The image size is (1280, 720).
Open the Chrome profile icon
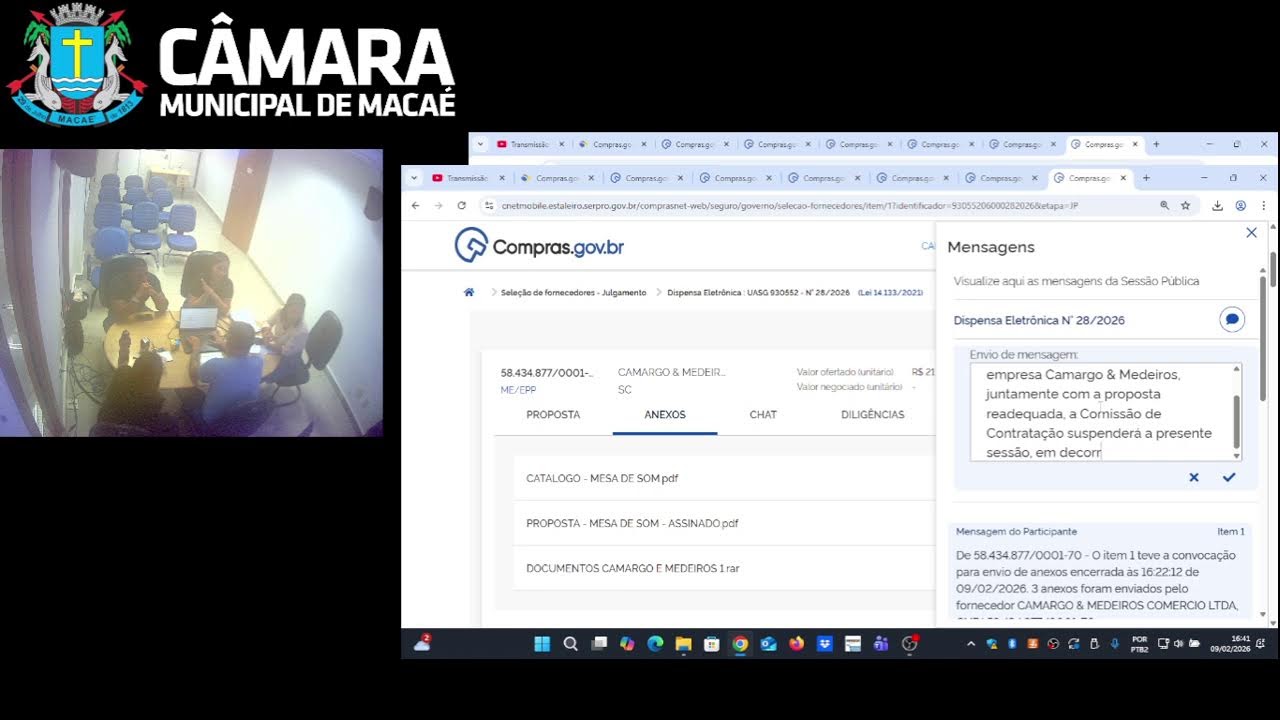pos(1241,206)
